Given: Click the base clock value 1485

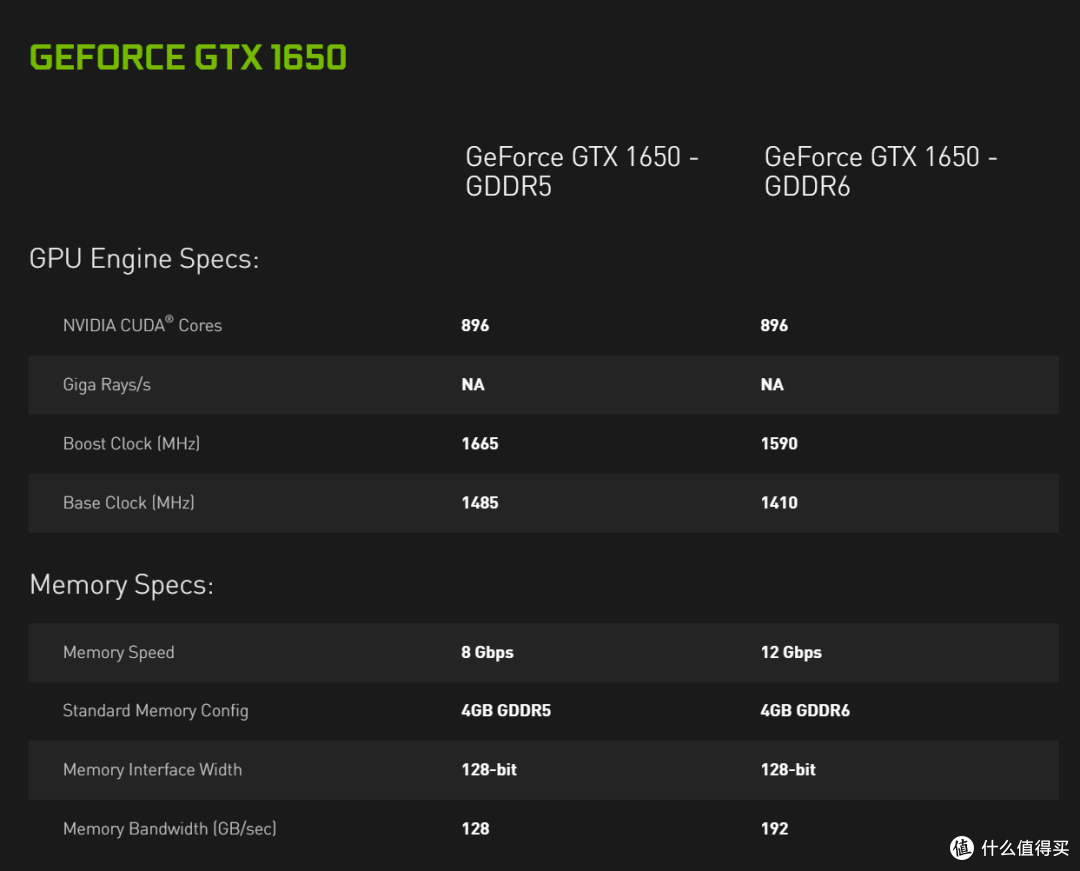Looking at the screenshot, I should [x=480, y=503].
